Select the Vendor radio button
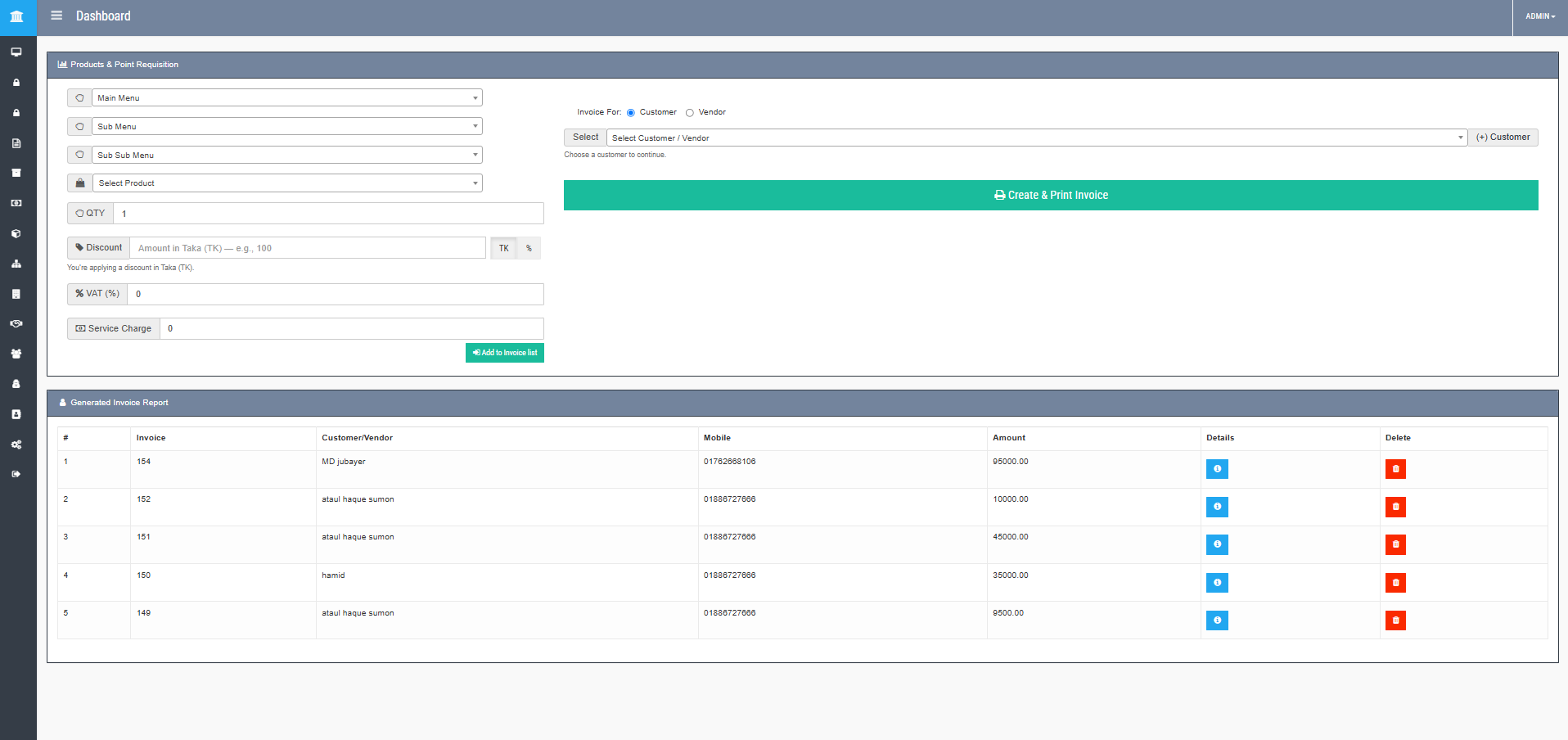The image size is (1568, 740). click(x=690, y=113)
